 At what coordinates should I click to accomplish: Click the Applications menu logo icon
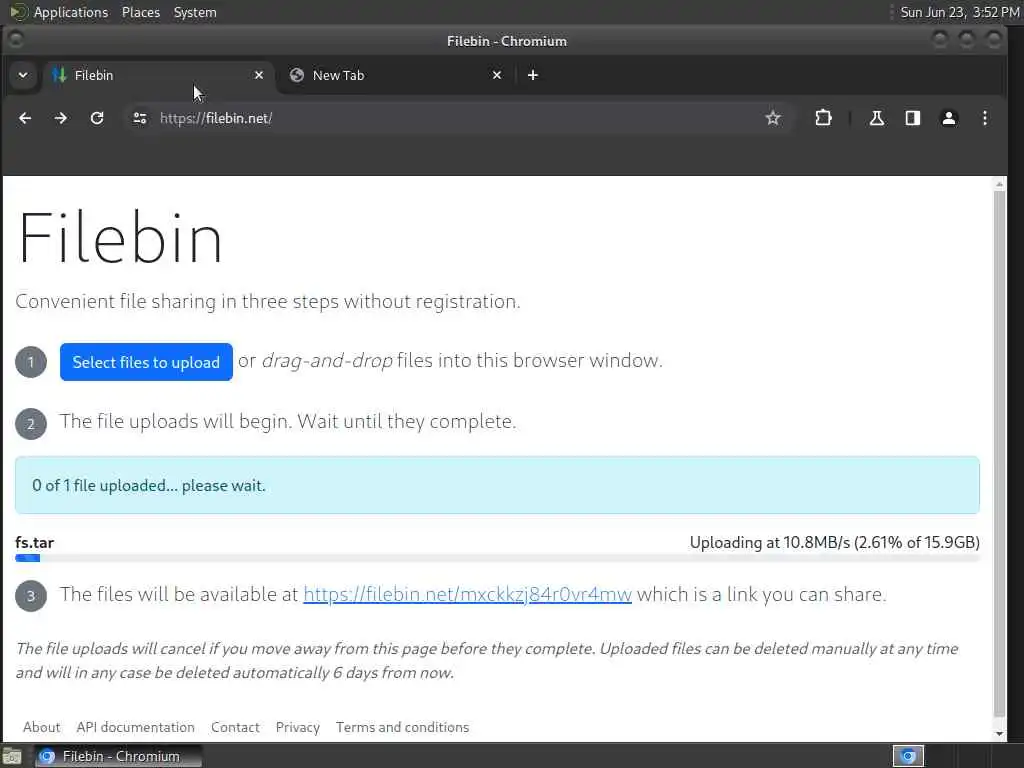[18, 12]
